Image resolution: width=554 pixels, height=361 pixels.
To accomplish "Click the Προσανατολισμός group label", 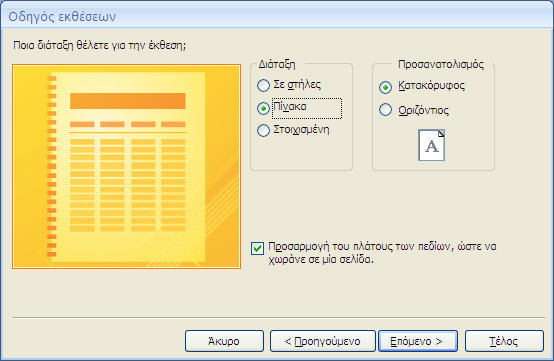I will tap(441, 64).
